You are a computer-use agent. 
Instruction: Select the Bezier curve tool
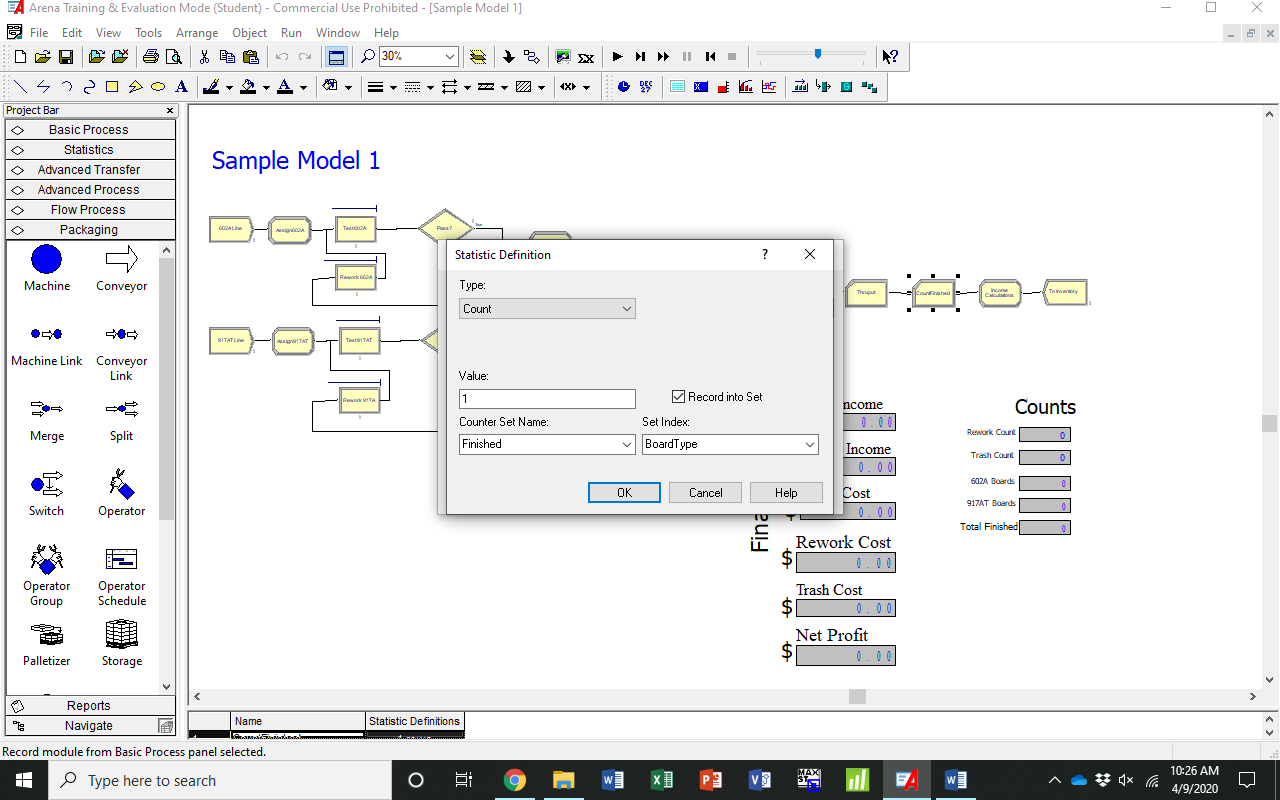tap(89, 87)
